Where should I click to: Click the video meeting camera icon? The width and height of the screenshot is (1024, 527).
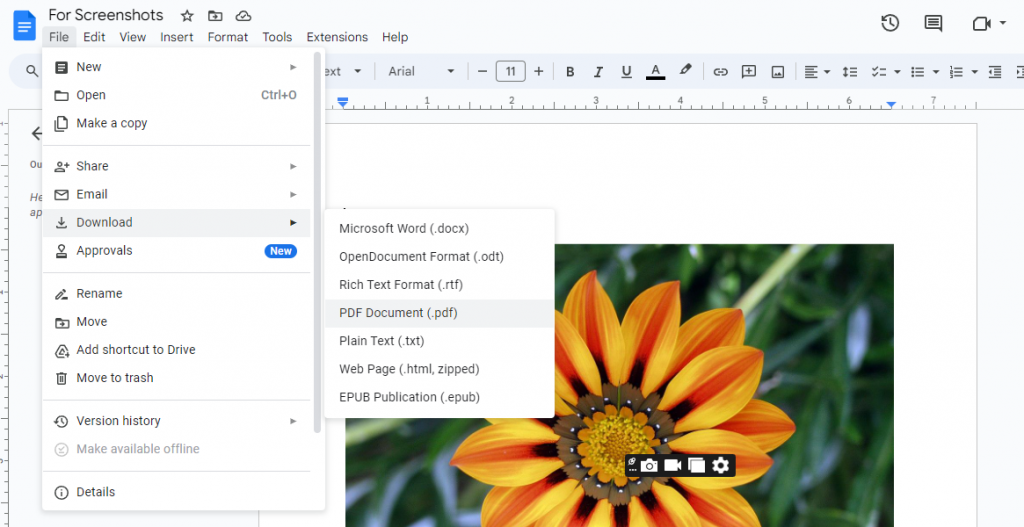(x=981, y=24)
